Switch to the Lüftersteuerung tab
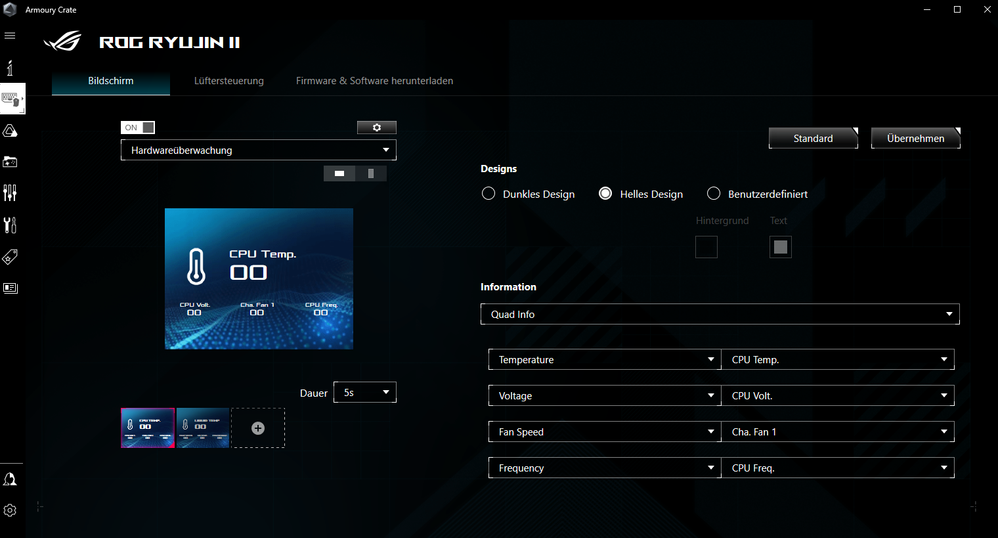This screenshot has height=538, width=998. (229, 81)
